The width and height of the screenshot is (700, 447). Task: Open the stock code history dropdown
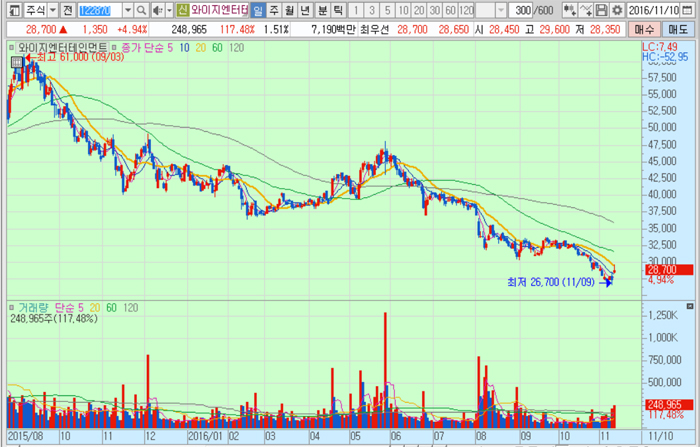click(x=128, y=10)
